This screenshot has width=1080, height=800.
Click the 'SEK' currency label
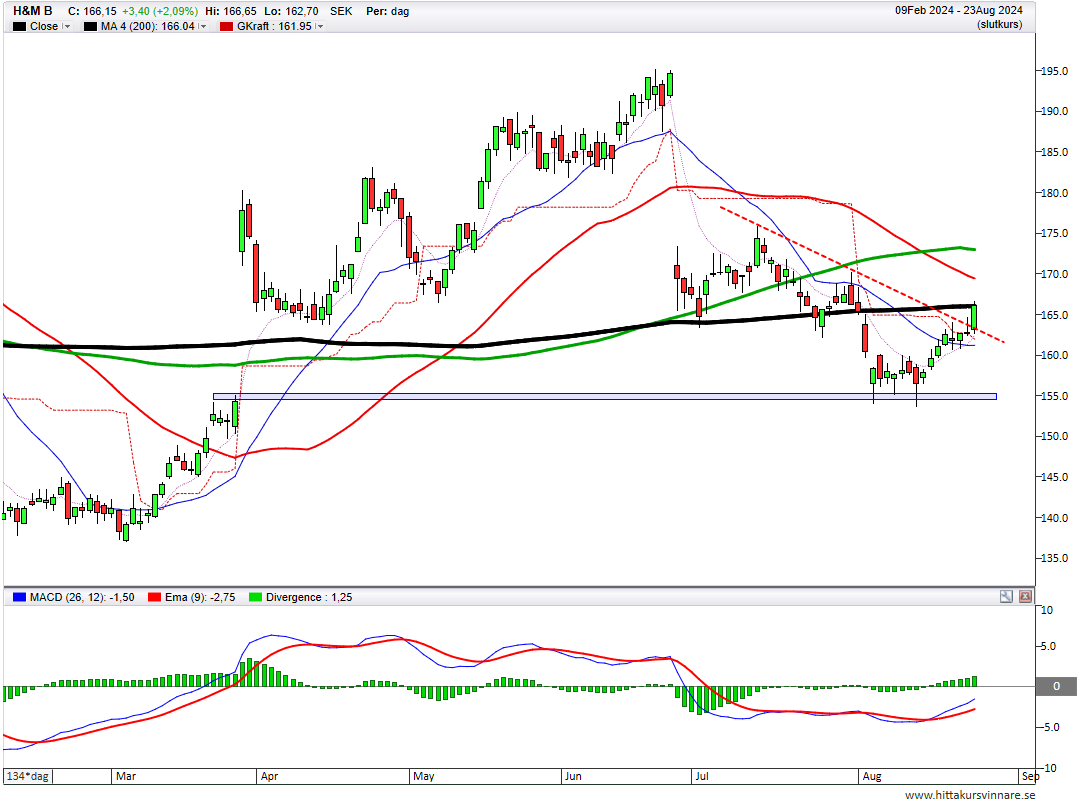[x=341, y=11]
